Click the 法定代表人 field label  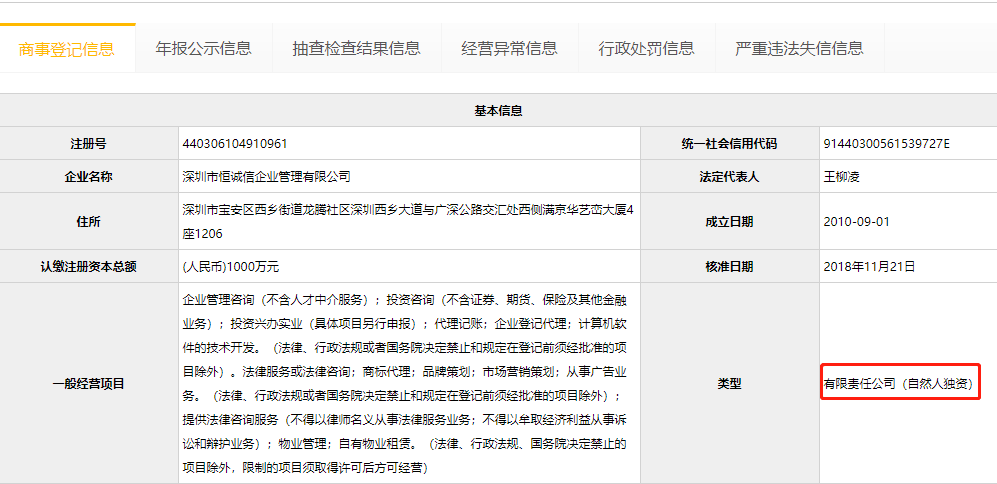[x=728, y=177]
